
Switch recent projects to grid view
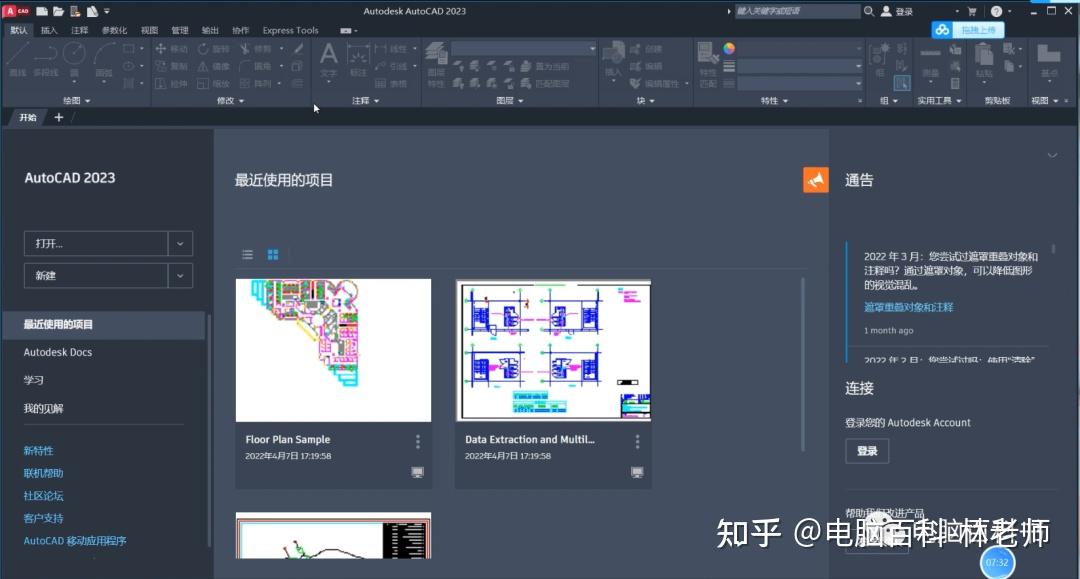[272, 254]
